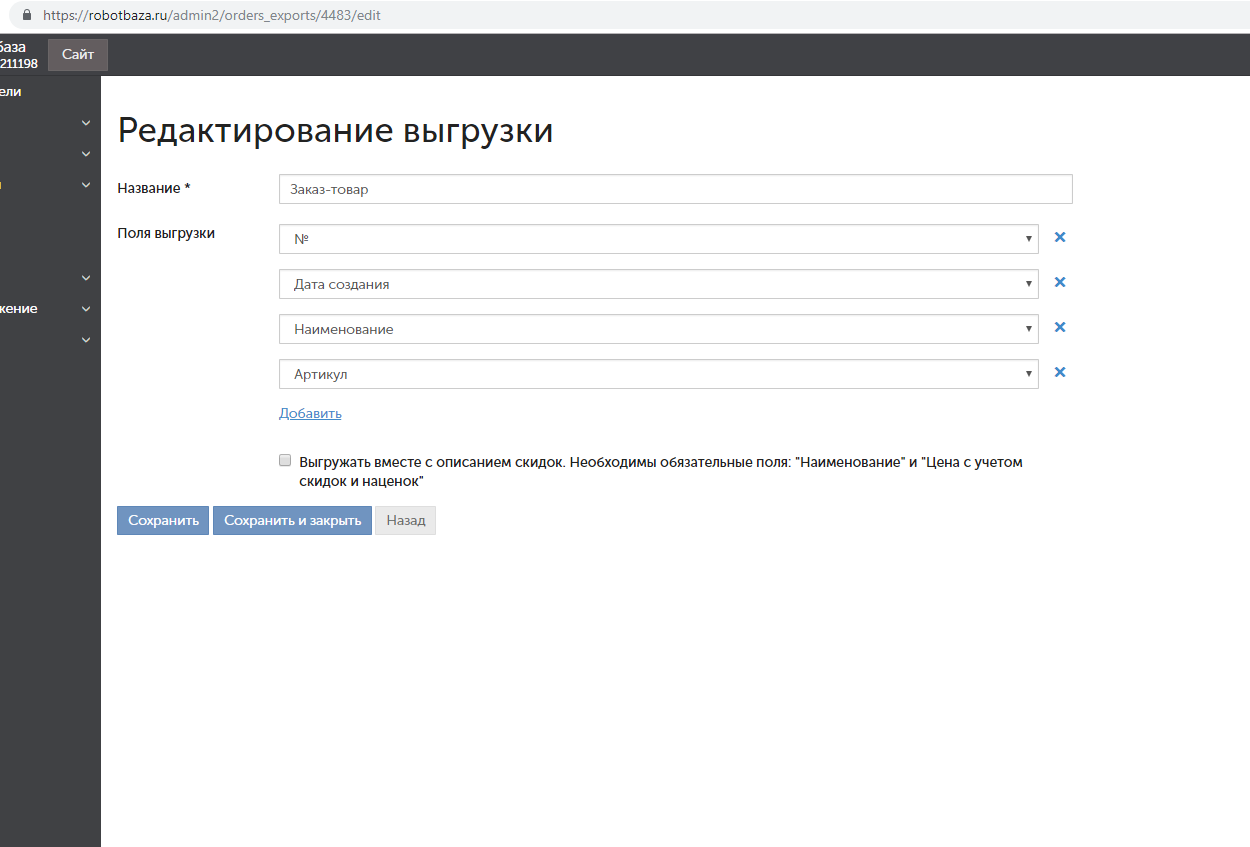
Task: Click the 'Название *' label
Action: (x=154, y=188)
